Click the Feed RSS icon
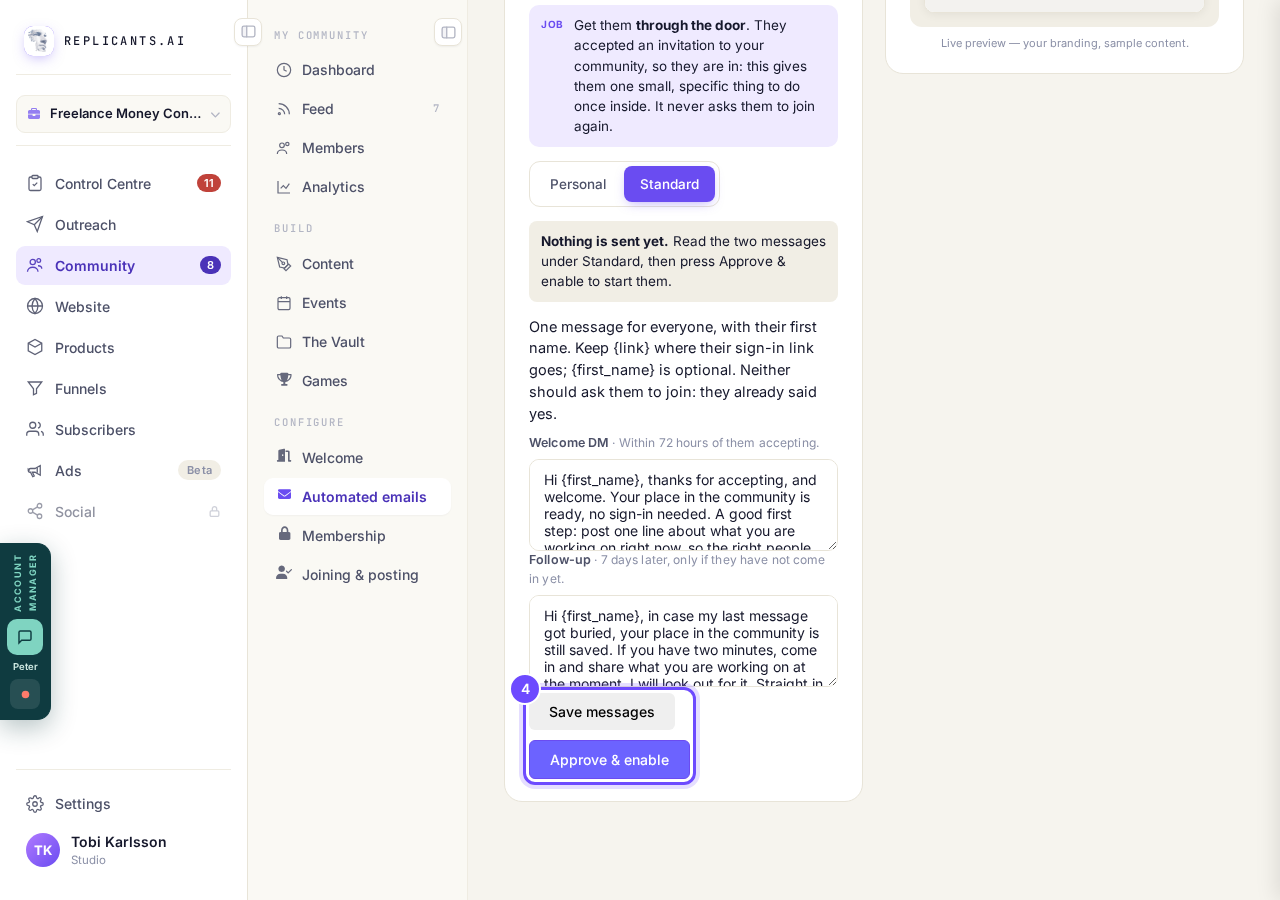Screen dimensions: 1280x900 click(284, 109)
